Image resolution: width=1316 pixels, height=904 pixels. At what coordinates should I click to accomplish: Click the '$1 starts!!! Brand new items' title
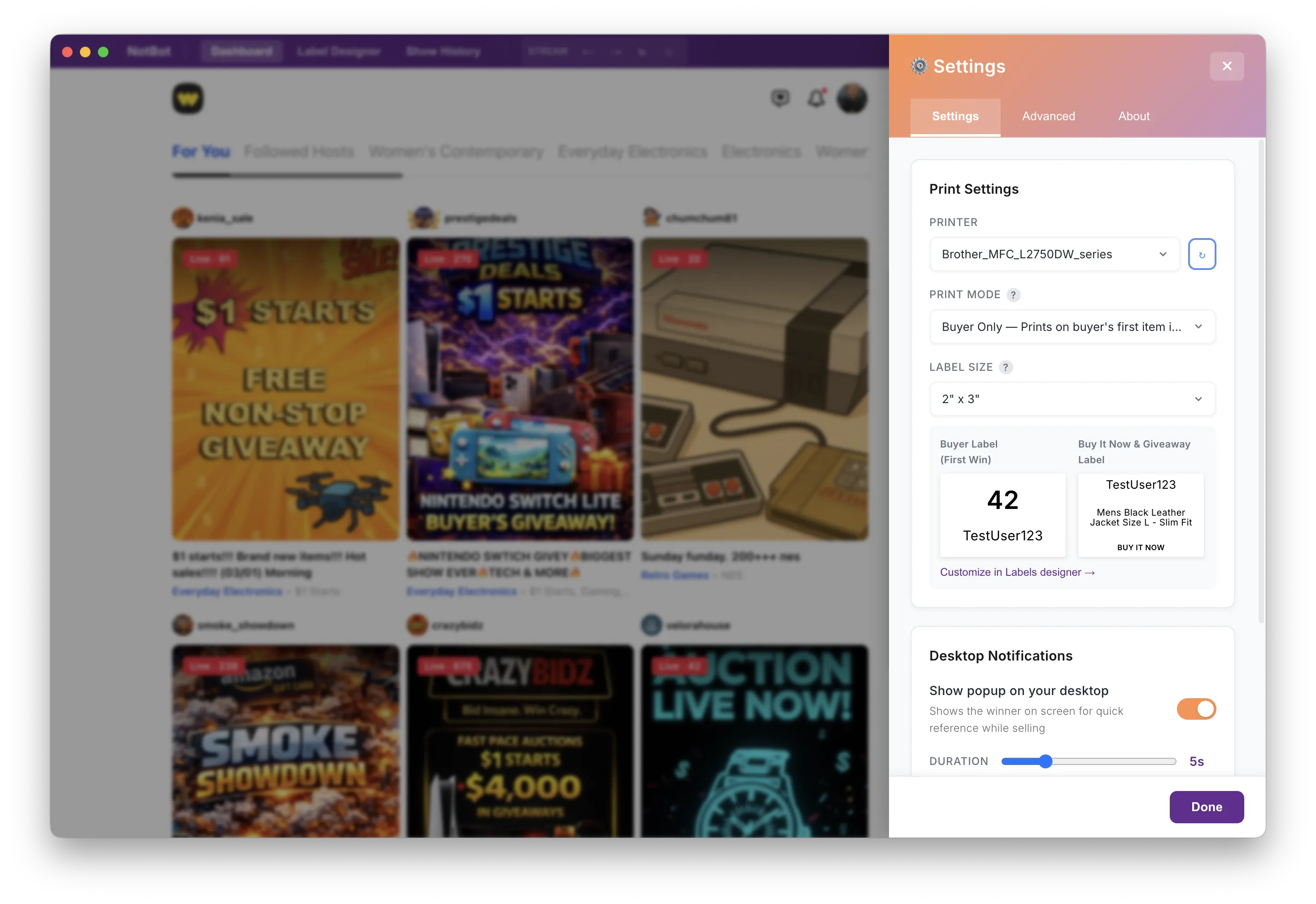pyautogui.click(x=270, y=565)
